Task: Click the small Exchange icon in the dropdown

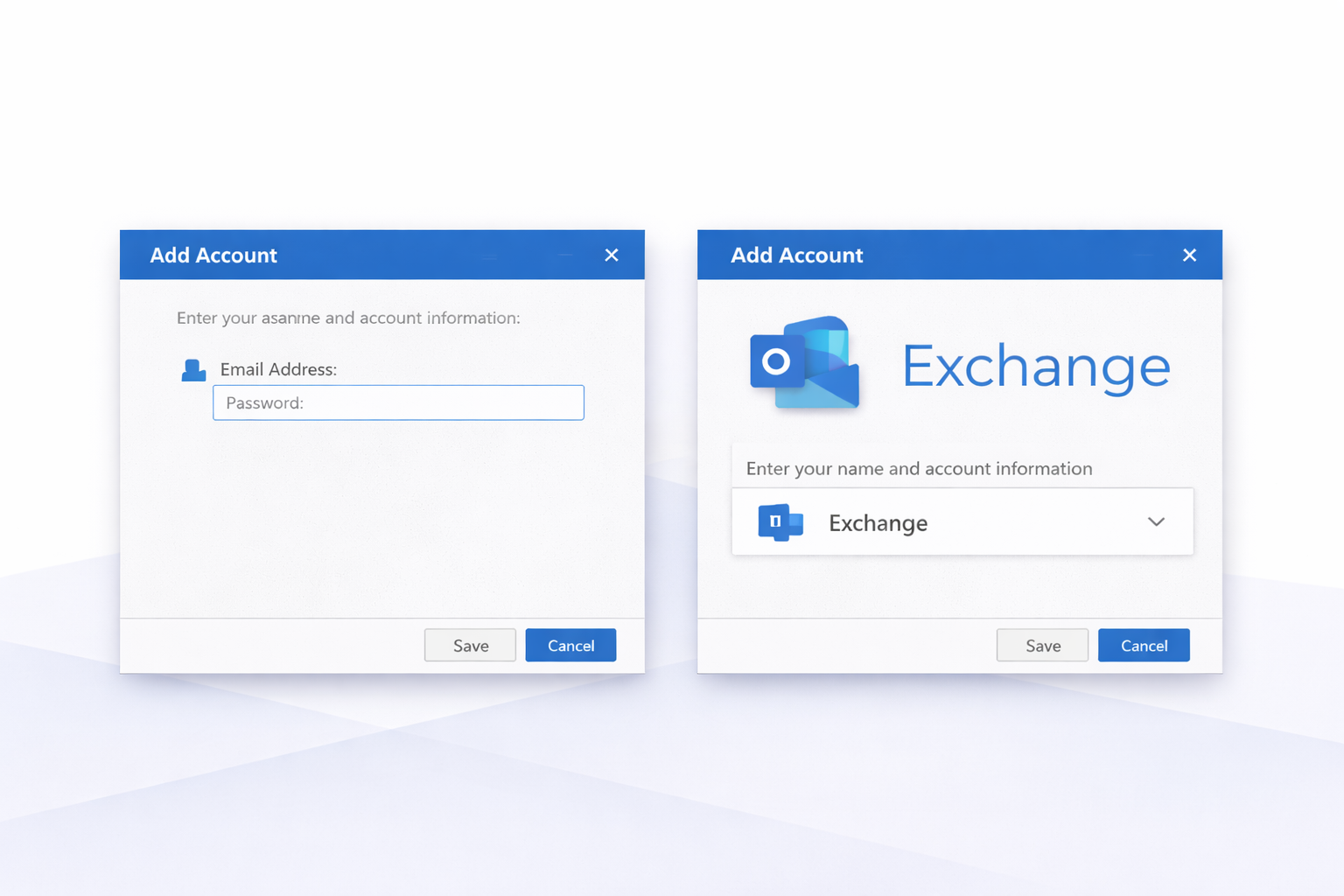Action: [780, 522]
